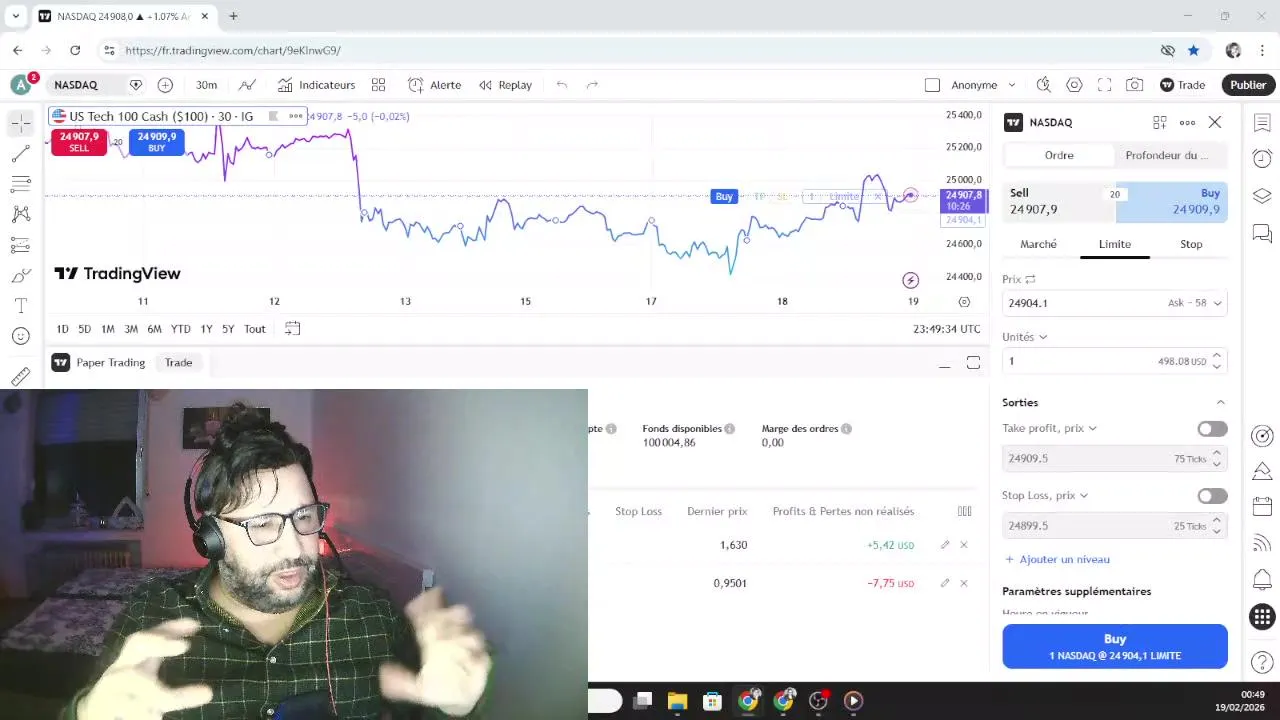Image resolution: width=1280 pixels, height=720 pixels.
Task: Open the 30m interval selector
Action: tap(206, 85)
